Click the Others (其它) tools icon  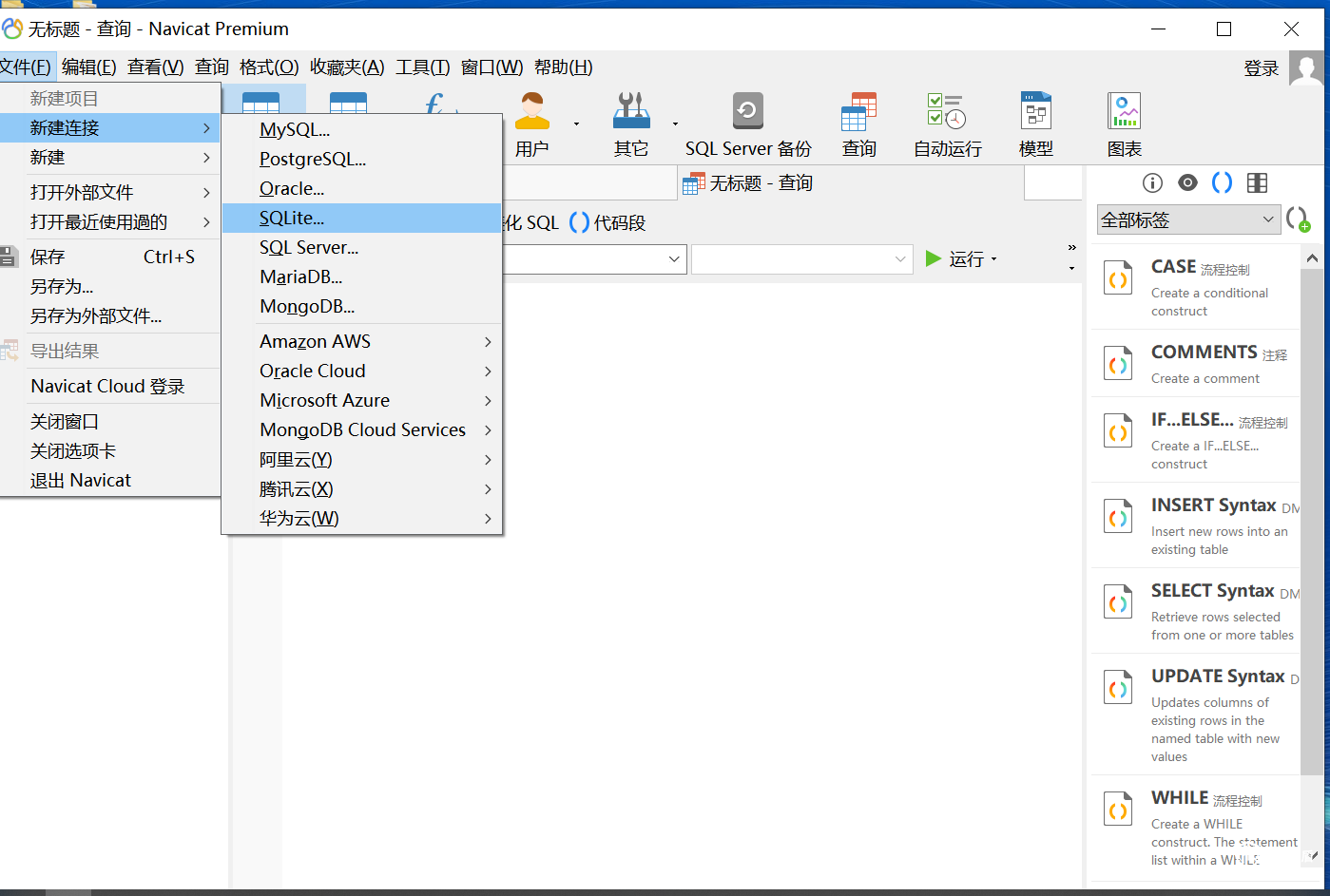point(631,124)
